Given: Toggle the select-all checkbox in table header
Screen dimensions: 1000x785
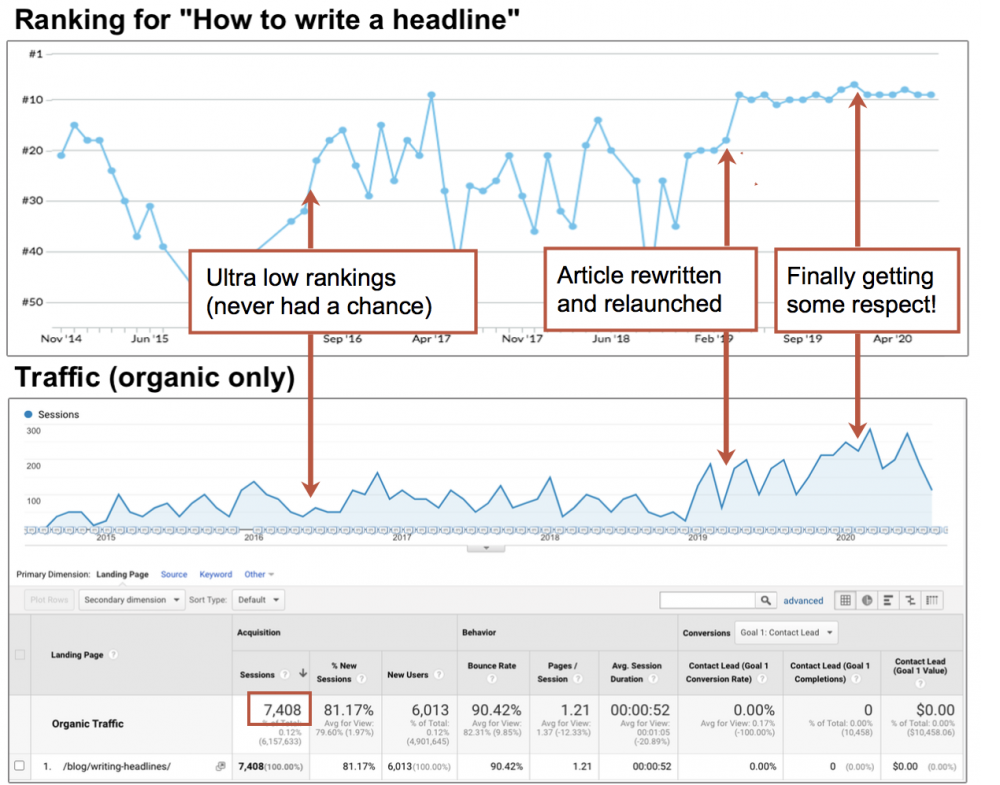Looking at the screenshot, I should click(x=19, y=655).
